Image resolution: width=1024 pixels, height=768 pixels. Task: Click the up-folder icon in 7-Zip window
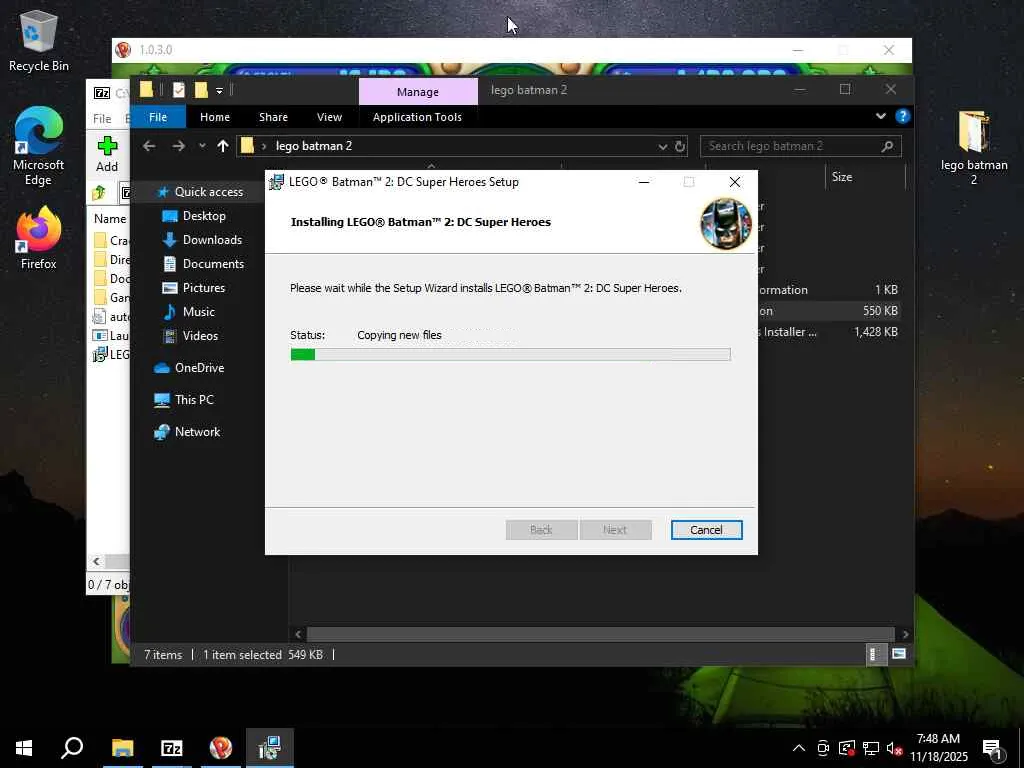pyautogui.click(x=99, y=193)
